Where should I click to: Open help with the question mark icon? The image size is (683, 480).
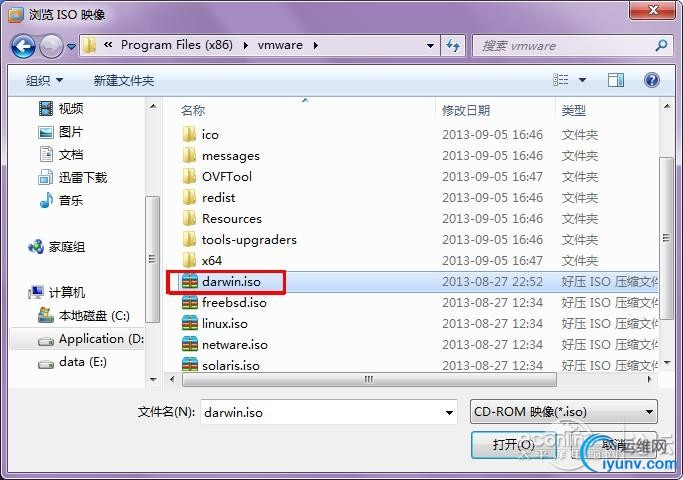[x=651, y=80]
